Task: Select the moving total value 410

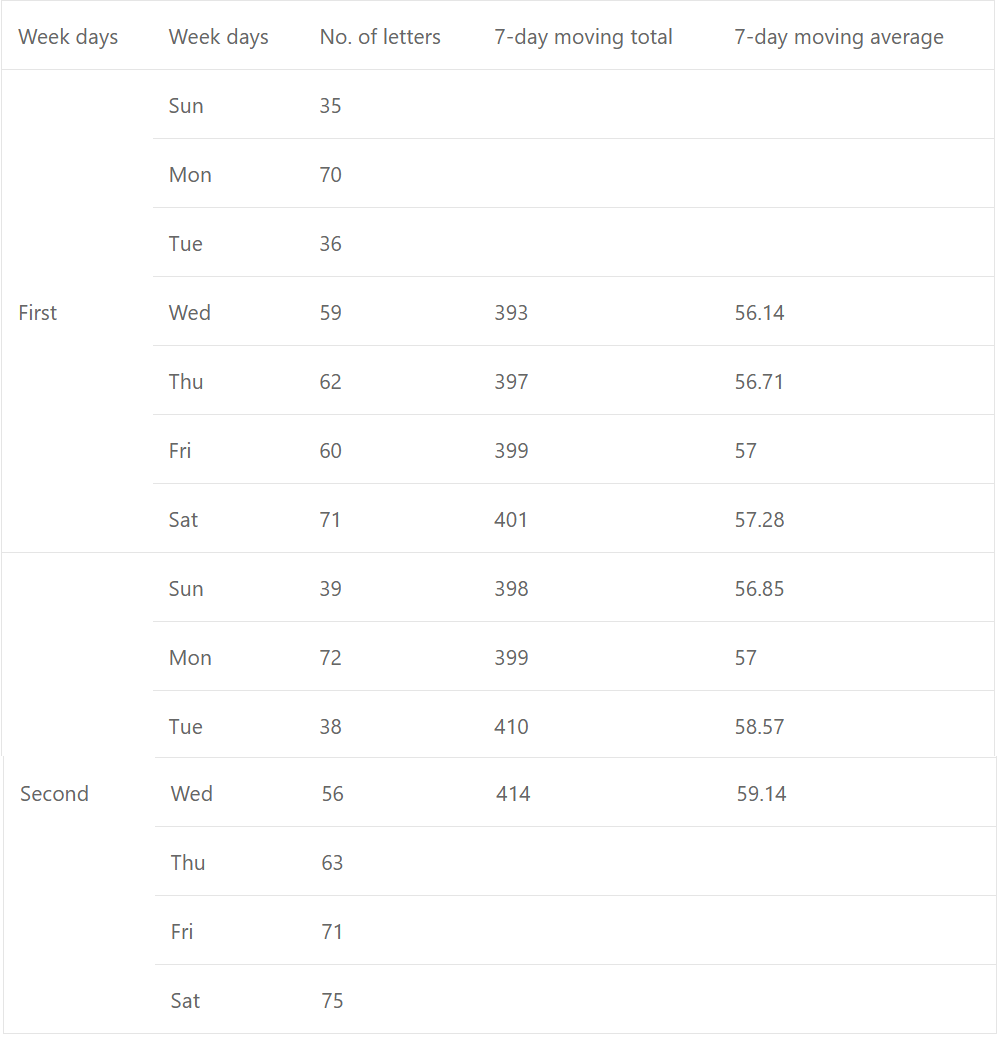Action: 511,727
